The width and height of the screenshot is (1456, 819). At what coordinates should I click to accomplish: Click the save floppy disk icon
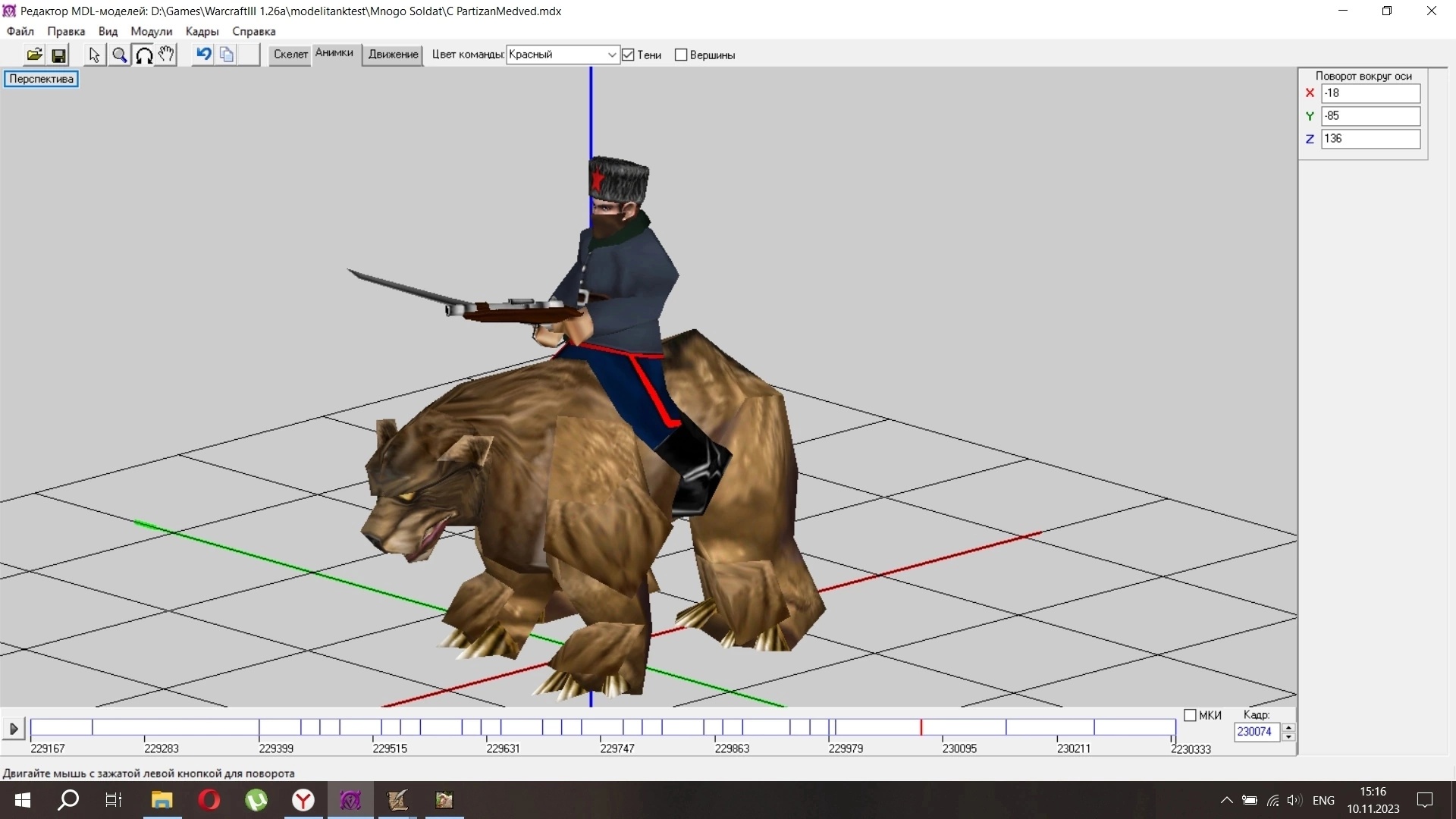click(x=58, y=55)
